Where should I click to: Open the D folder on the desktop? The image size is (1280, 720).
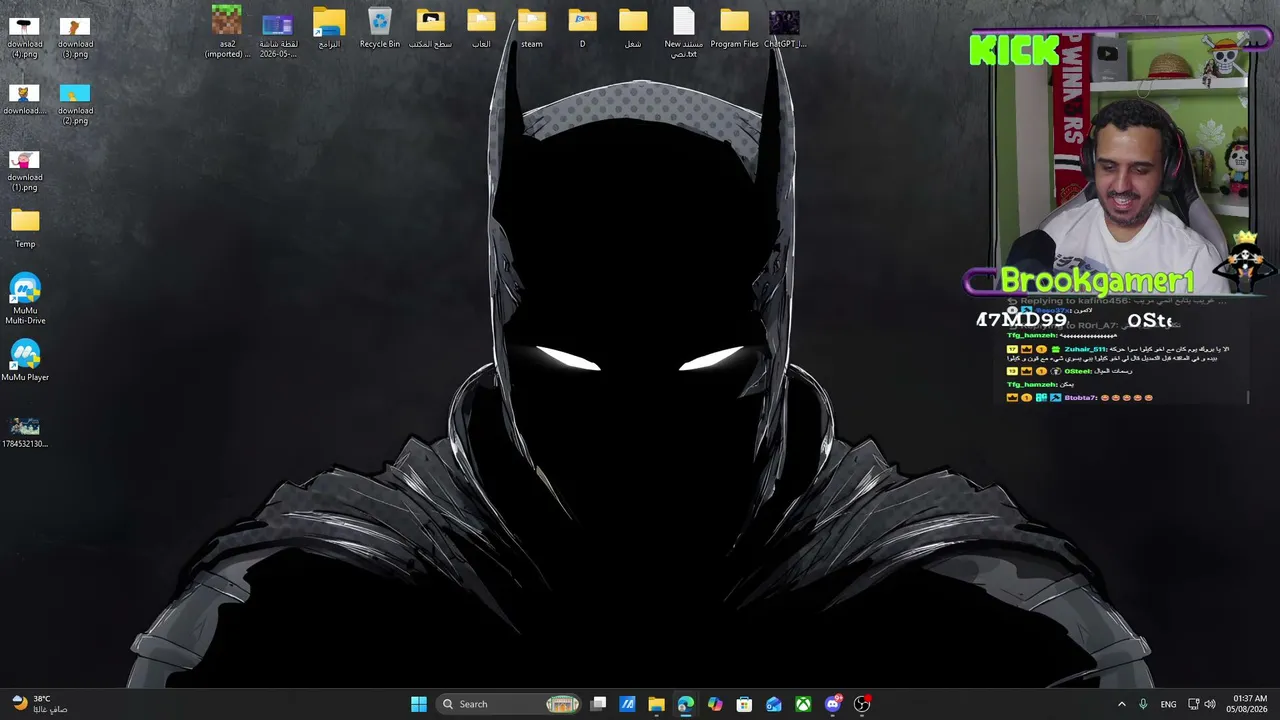[582, 28]
